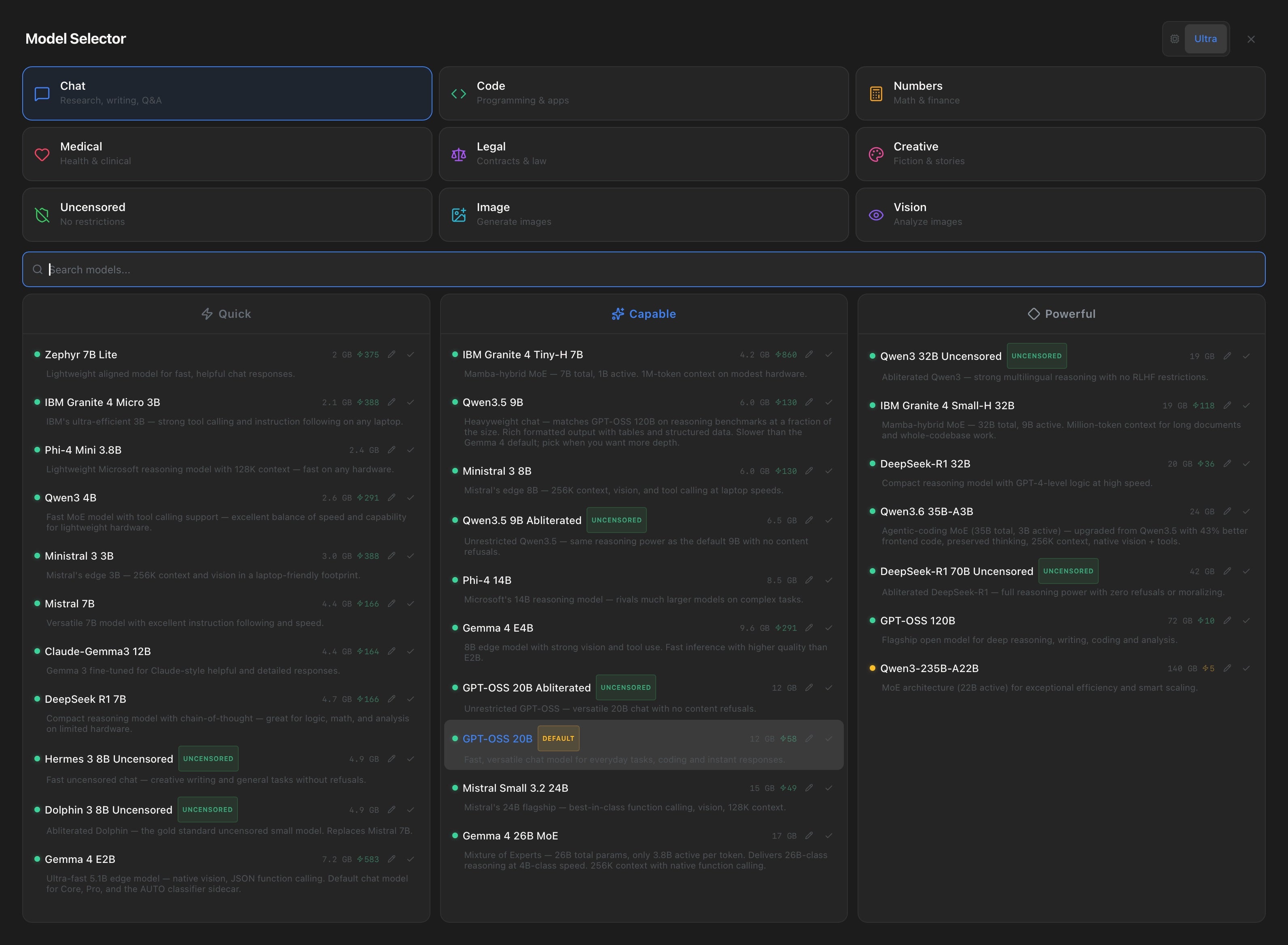Click the edit pencil for Qwen3 32B Uncensored
Viewport: 1288px width, 945px height.
(x=1227, y=356)
